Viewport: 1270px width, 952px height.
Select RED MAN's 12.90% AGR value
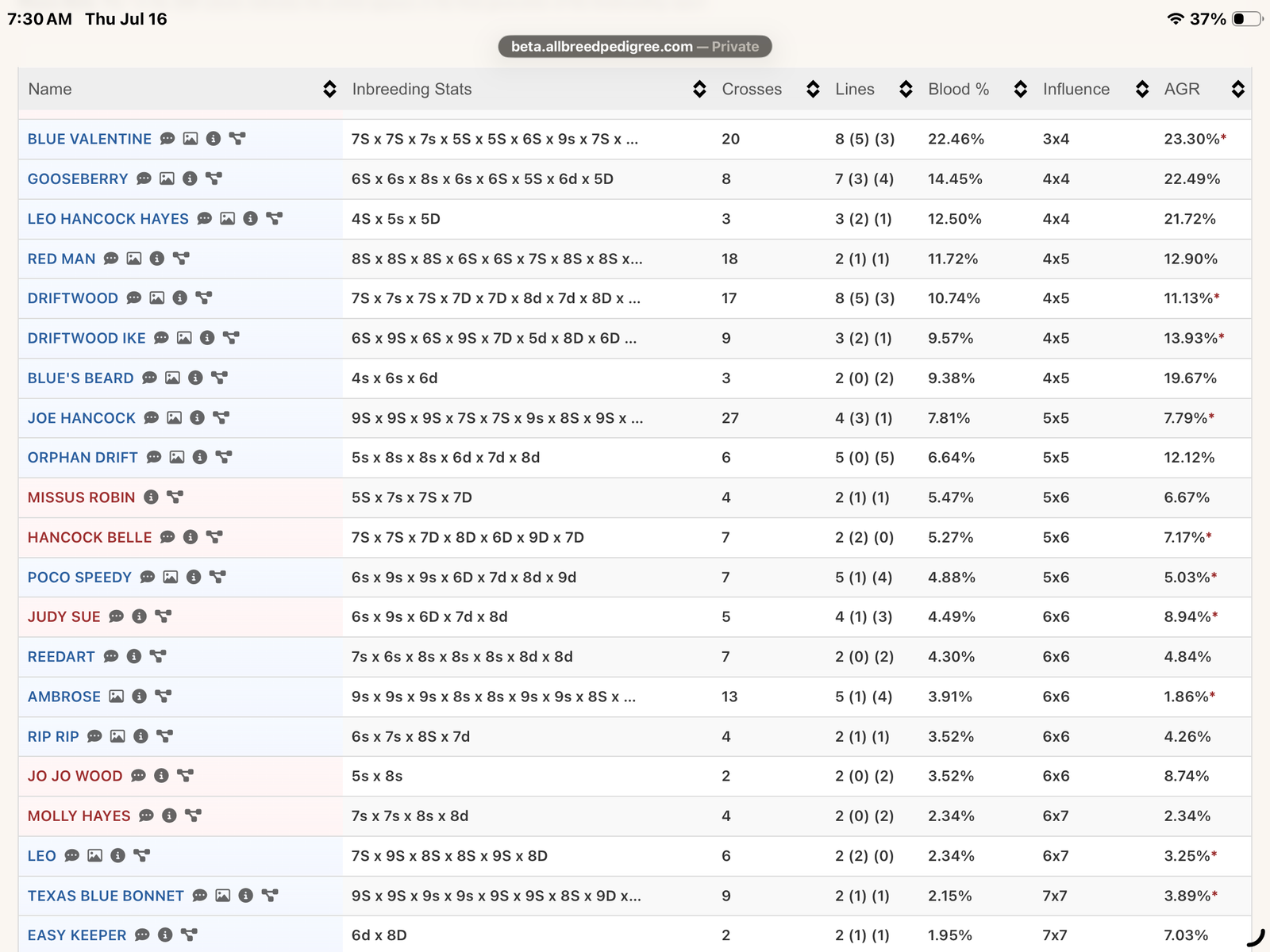[x=1191, y=259]
